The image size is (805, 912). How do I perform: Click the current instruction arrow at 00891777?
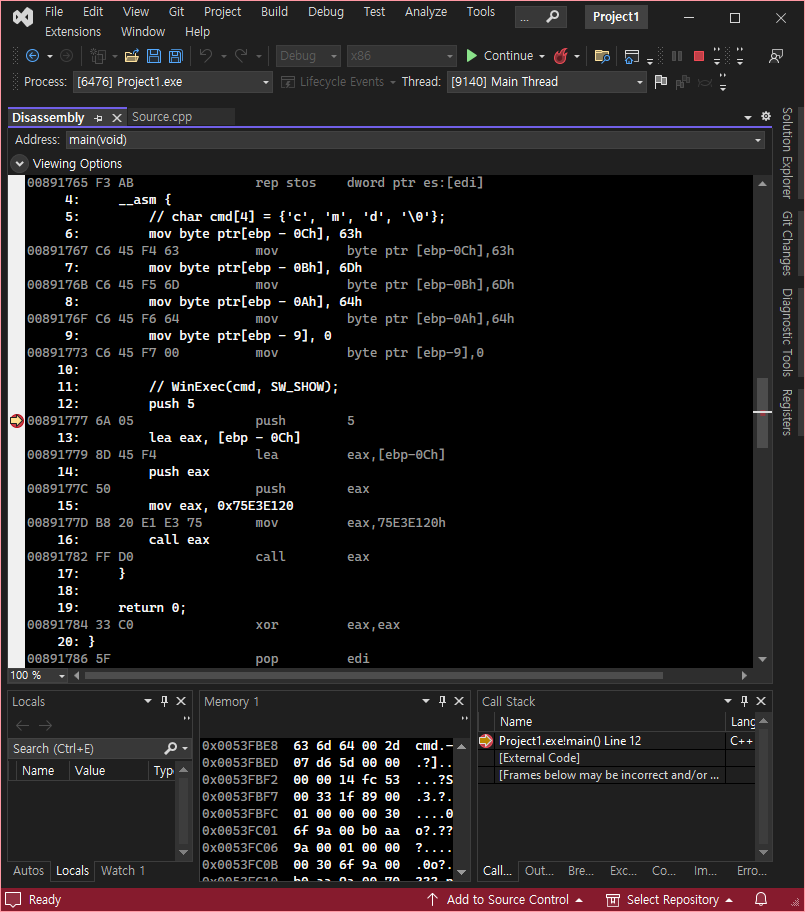(x=16, y=421)
